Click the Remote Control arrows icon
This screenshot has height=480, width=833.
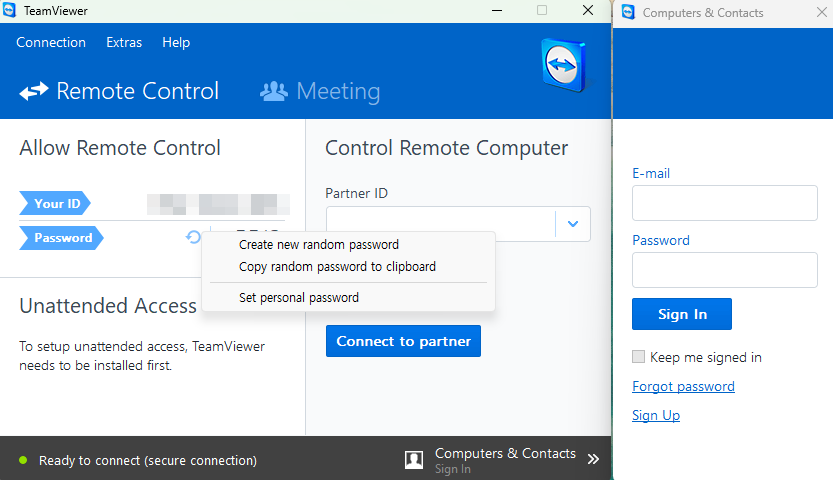tap(33, 91)
